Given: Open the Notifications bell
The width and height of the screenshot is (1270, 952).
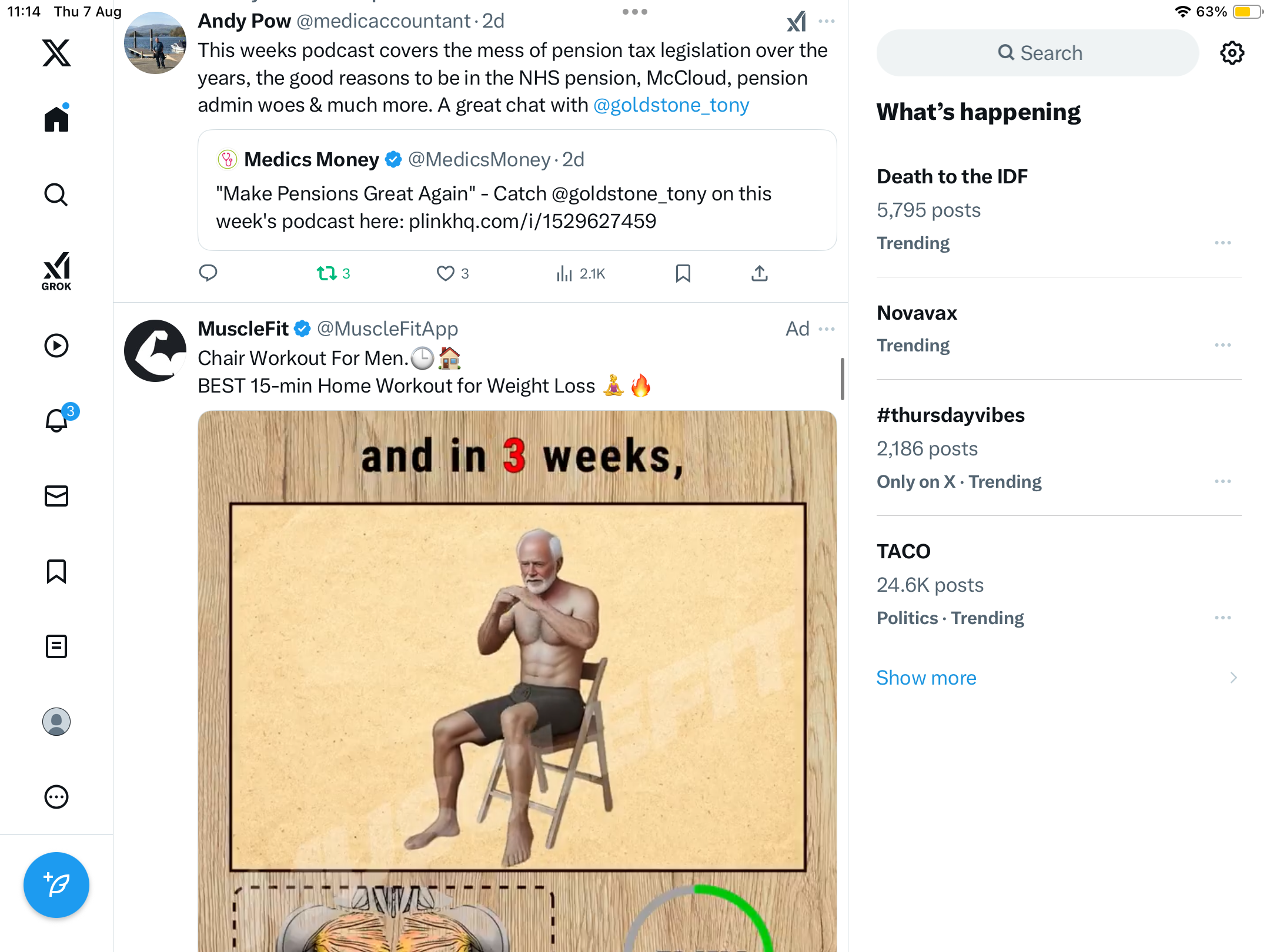Looking at the screenshot, I should tap(56, 421).
